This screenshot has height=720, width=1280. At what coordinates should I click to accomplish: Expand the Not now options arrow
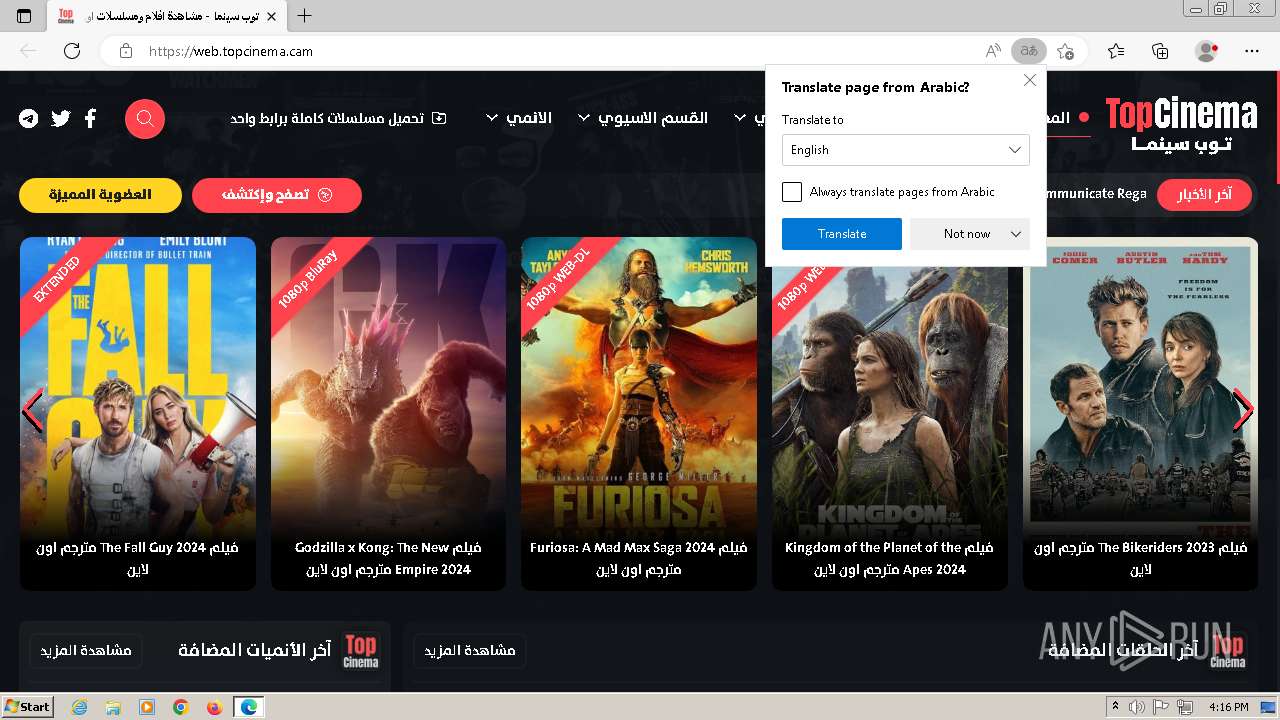tap(1016, 234)
